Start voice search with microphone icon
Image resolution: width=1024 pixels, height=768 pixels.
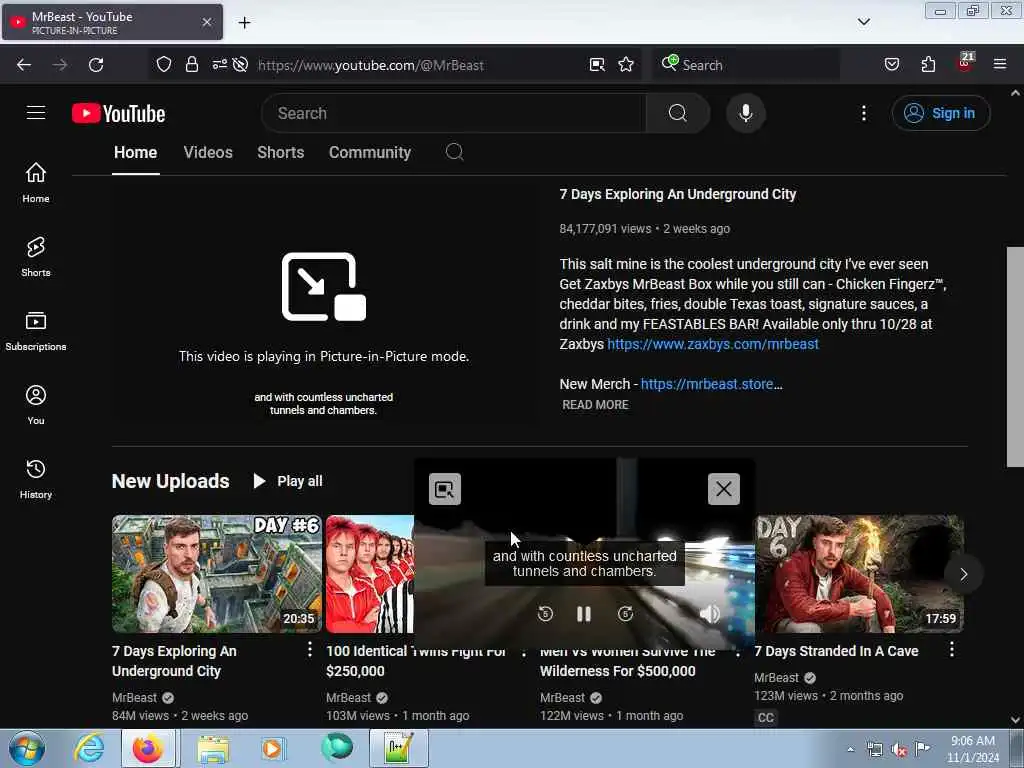coord(745,113)
